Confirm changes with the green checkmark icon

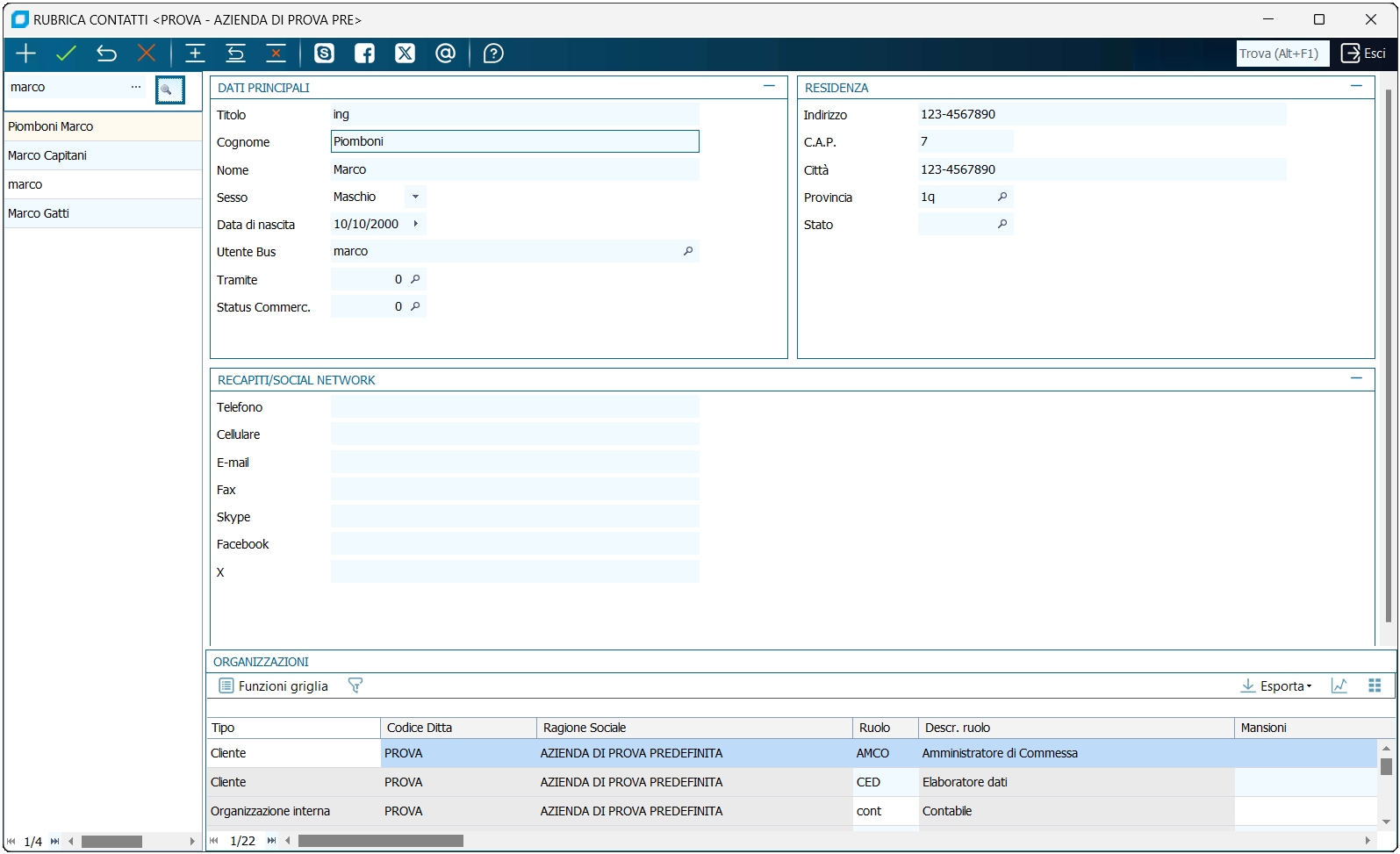[x=66, y=54]
